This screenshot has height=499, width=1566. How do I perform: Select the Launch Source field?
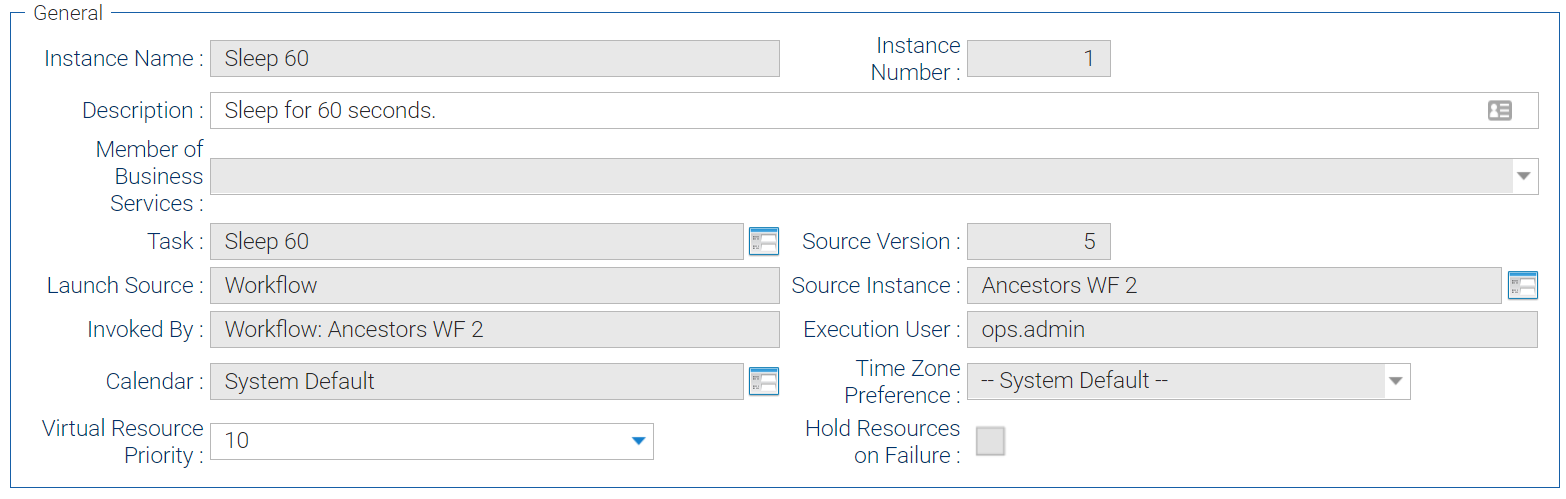494,286
